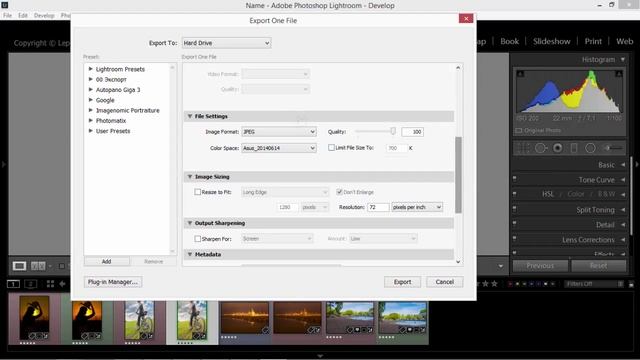
Task: Click the Resolution field showing 72
Action: [x=378, y=207]
